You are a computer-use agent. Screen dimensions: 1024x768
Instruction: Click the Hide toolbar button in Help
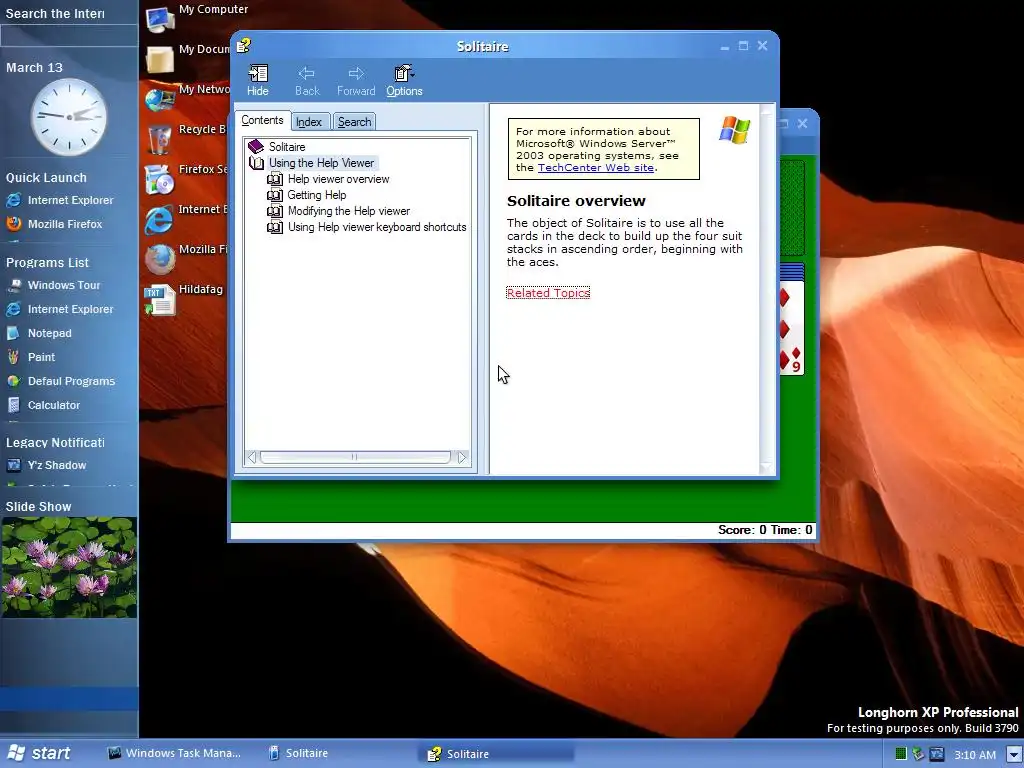coord(257,81)
